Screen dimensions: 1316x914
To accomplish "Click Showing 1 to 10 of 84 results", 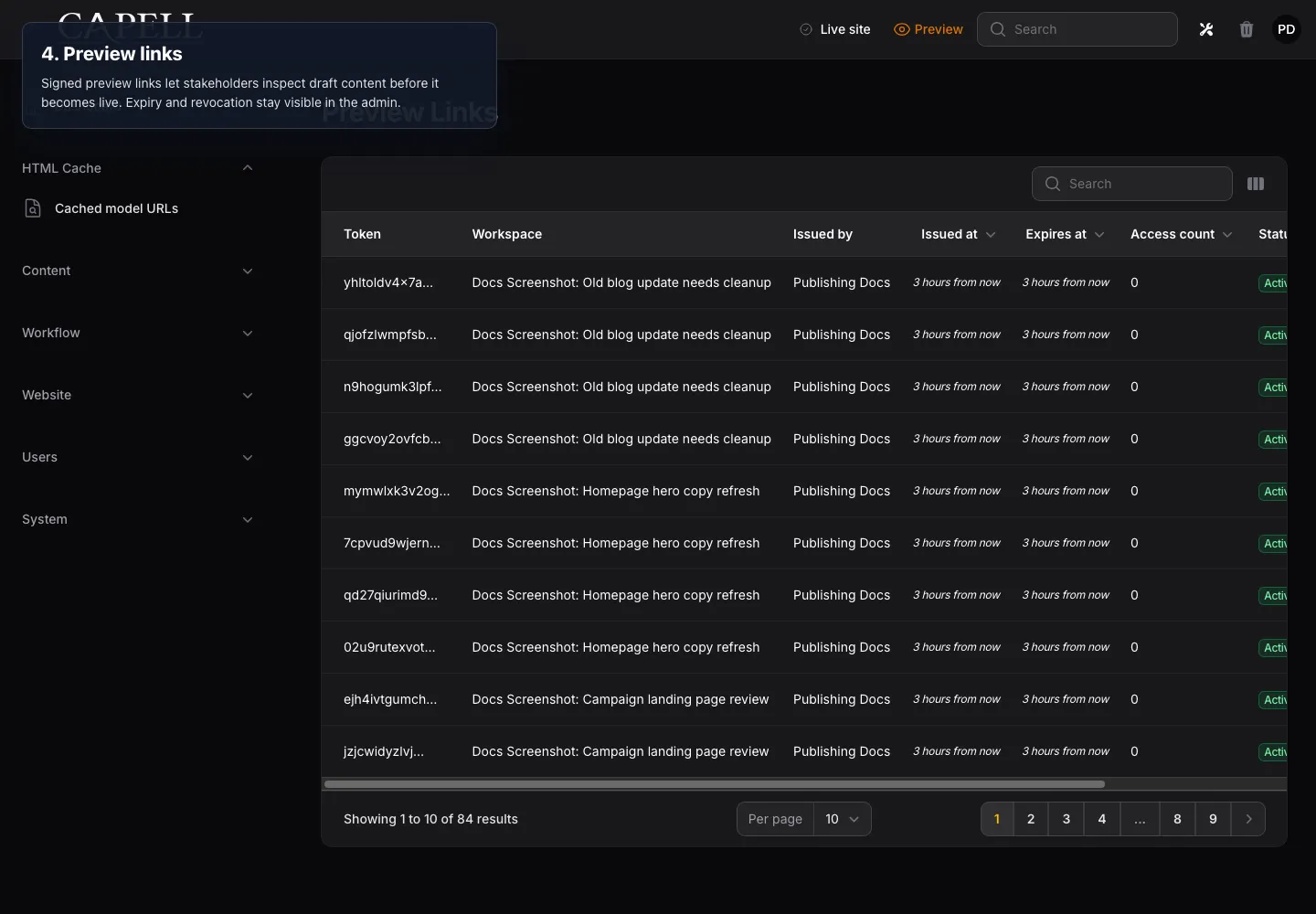I will point(430,819).
